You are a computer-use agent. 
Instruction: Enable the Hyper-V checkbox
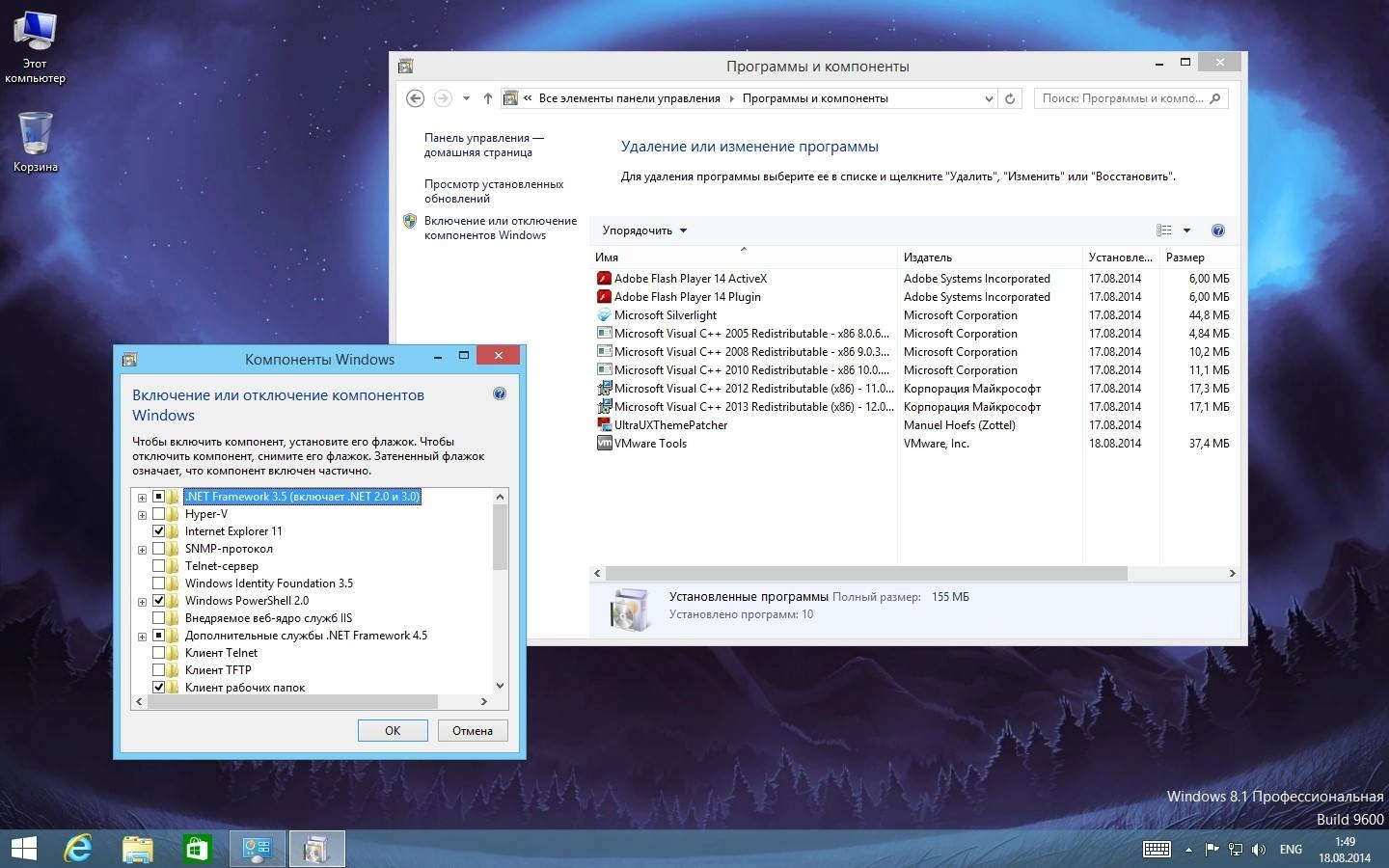coord(159,514)
